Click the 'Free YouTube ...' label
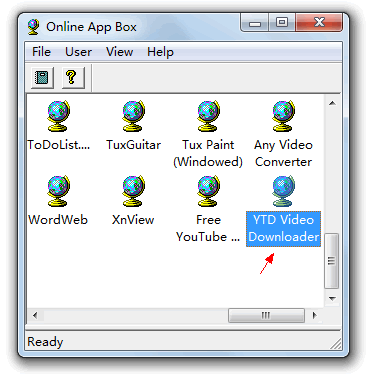Viewport: 369px width, 374px height. [x=208, y=228]
